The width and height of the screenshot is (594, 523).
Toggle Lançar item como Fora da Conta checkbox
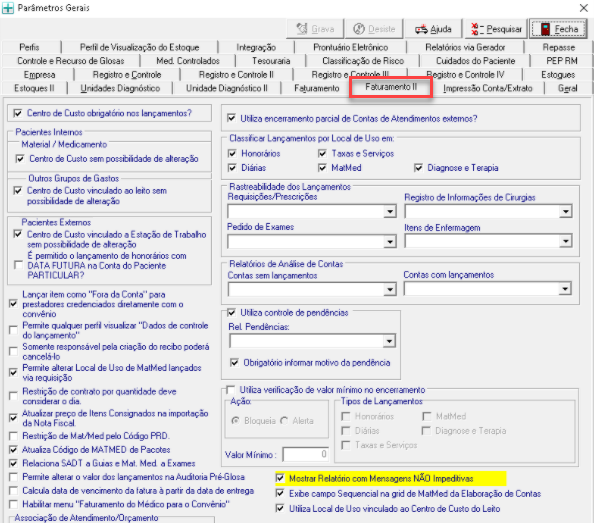pyautogui.click(x=13, y=304)
